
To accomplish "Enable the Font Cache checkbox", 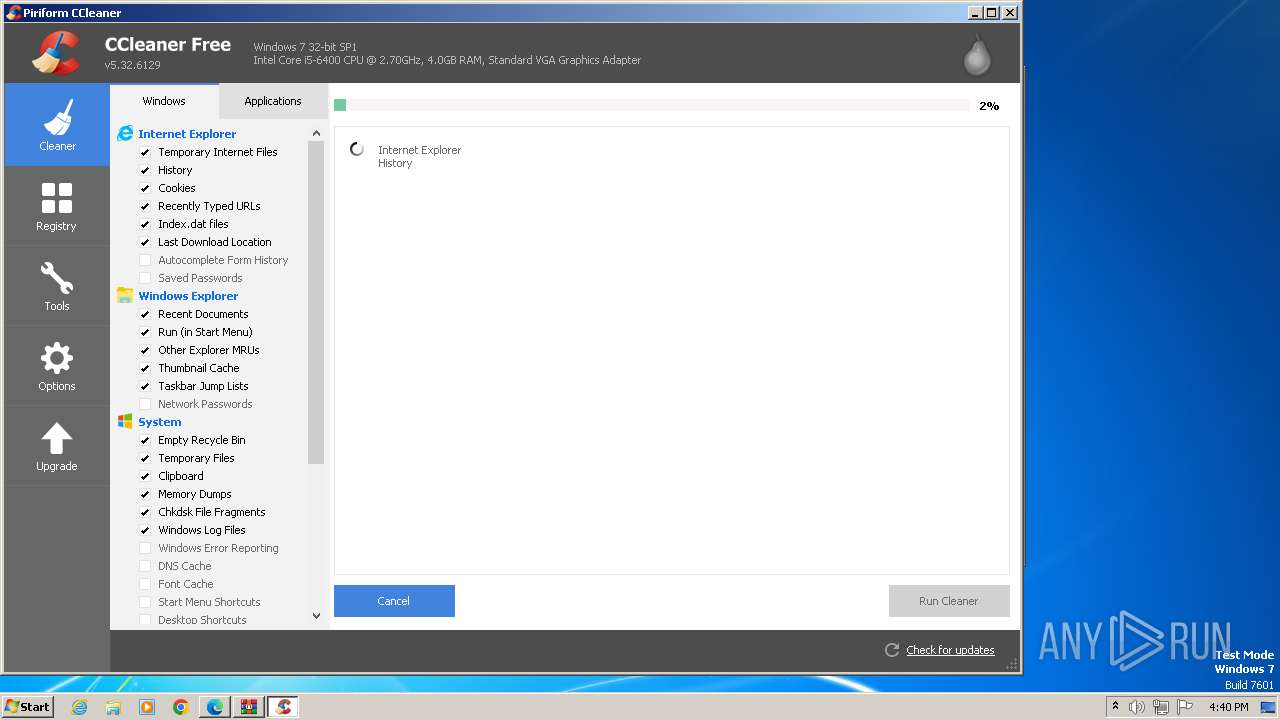I will 145,584.
